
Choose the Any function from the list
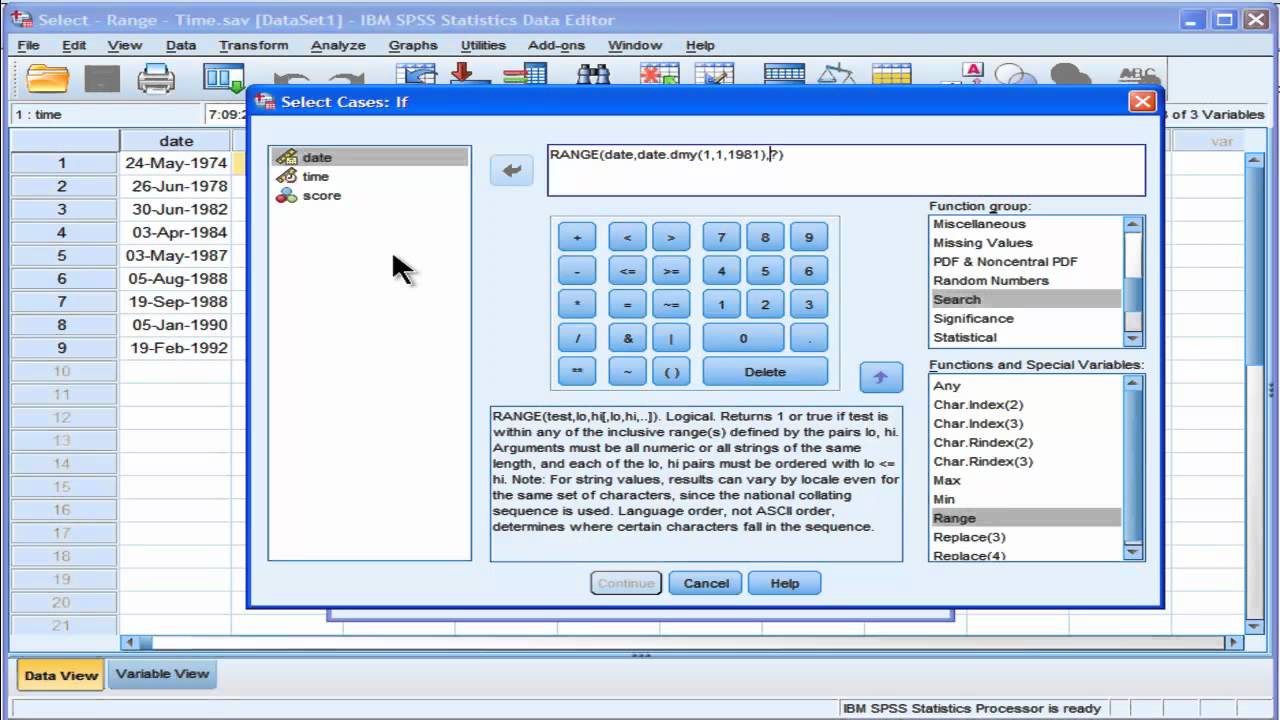coord(1025,386)
